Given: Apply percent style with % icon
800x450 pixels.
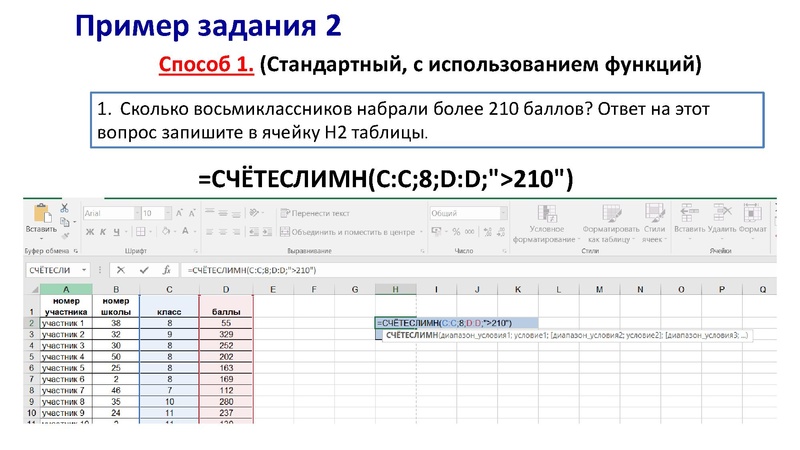Looking at the screenshot, I should pyautogui.click(x=456, y=232).
